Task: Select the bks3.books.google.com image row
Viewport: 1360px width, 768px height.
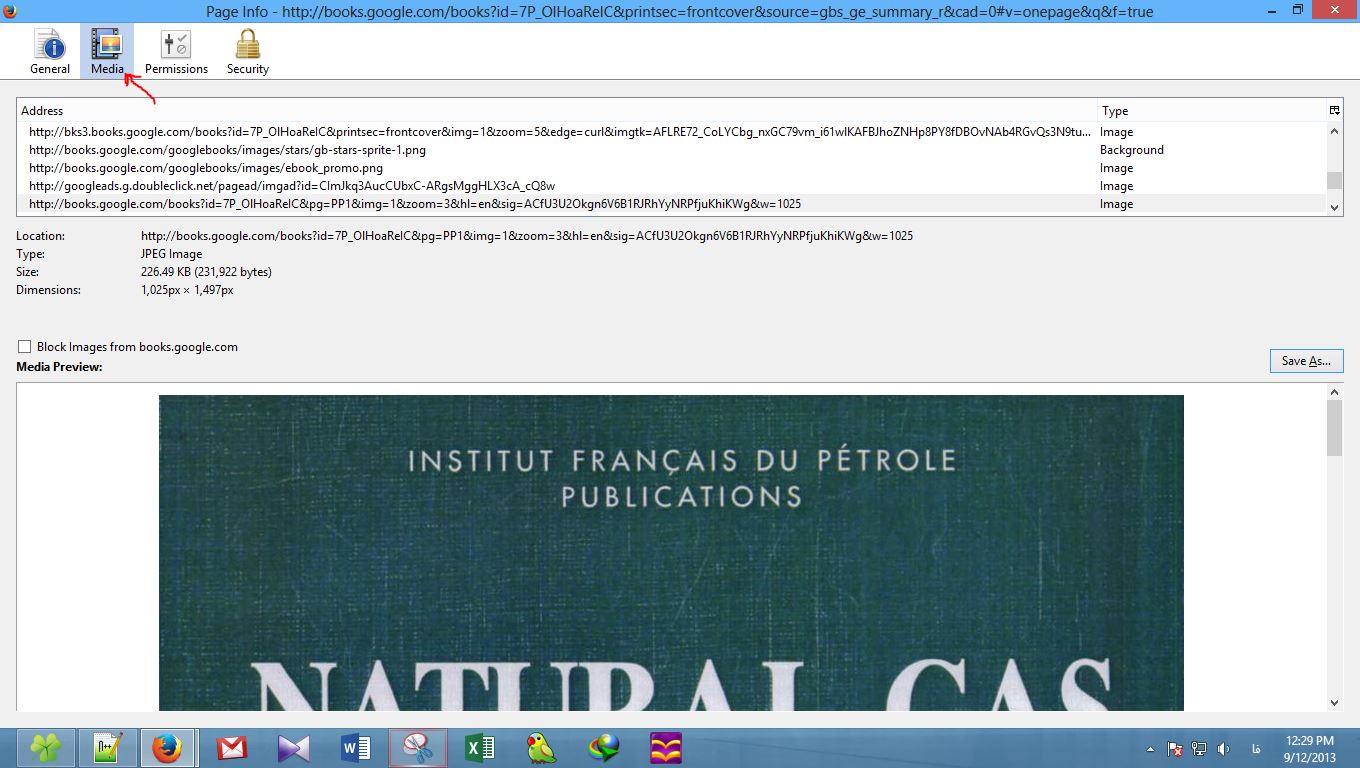Action: coord(672,132)
